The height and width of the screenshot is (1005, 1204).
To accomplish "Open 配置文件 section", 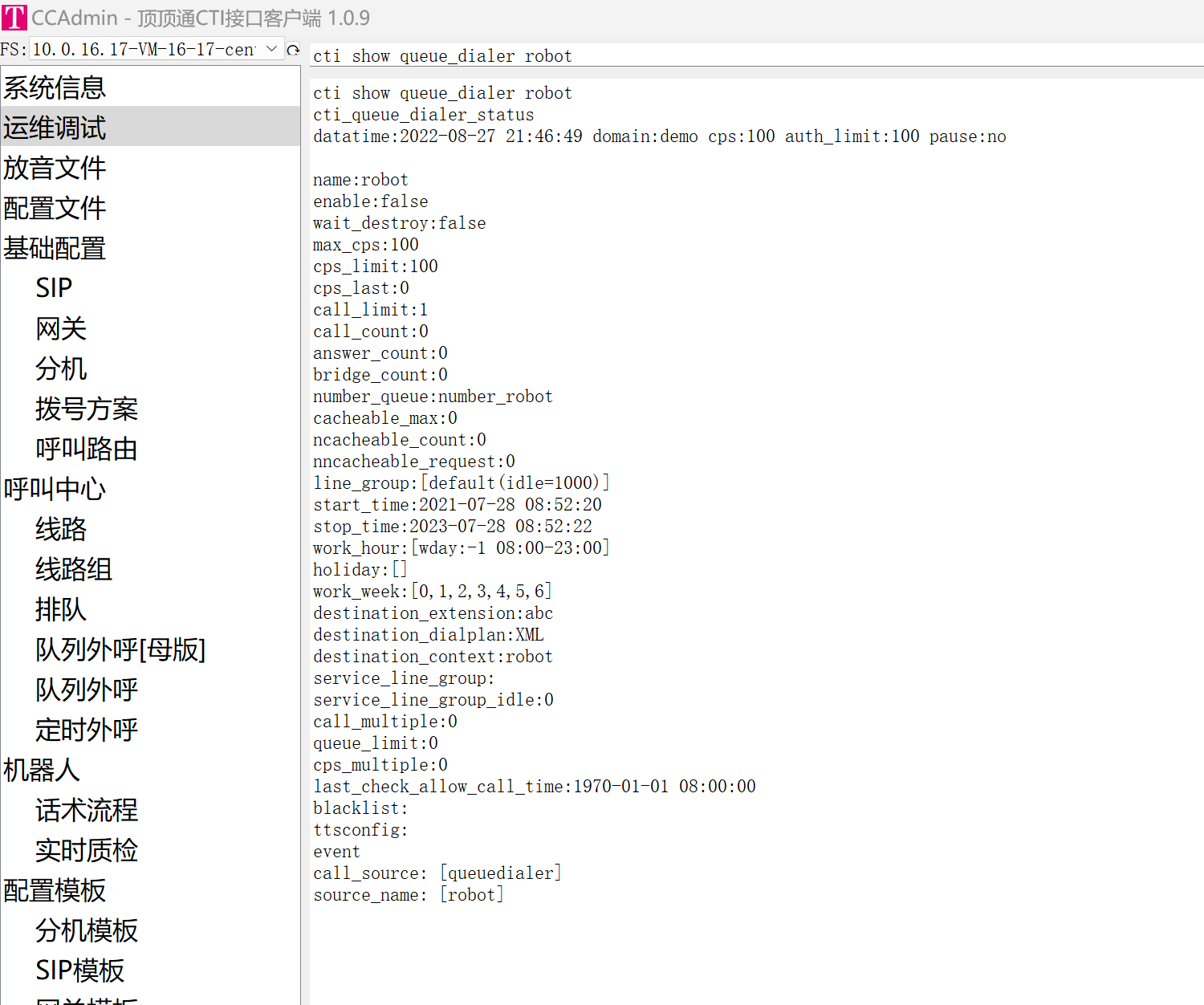I will click(x=55, y=208).
